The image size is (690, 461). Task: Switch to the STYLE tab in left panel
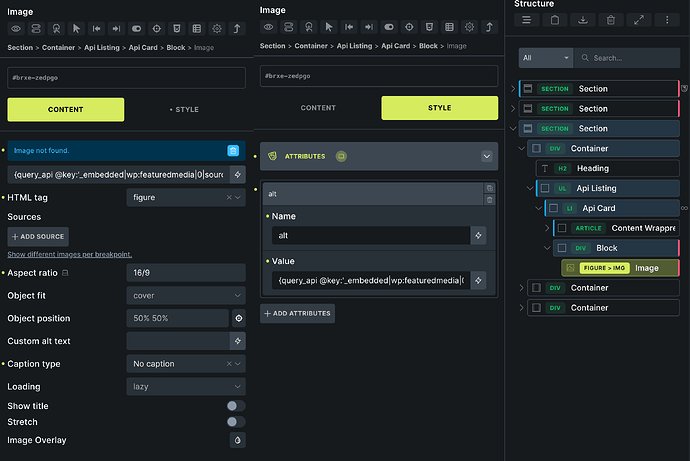pos(184,110)
